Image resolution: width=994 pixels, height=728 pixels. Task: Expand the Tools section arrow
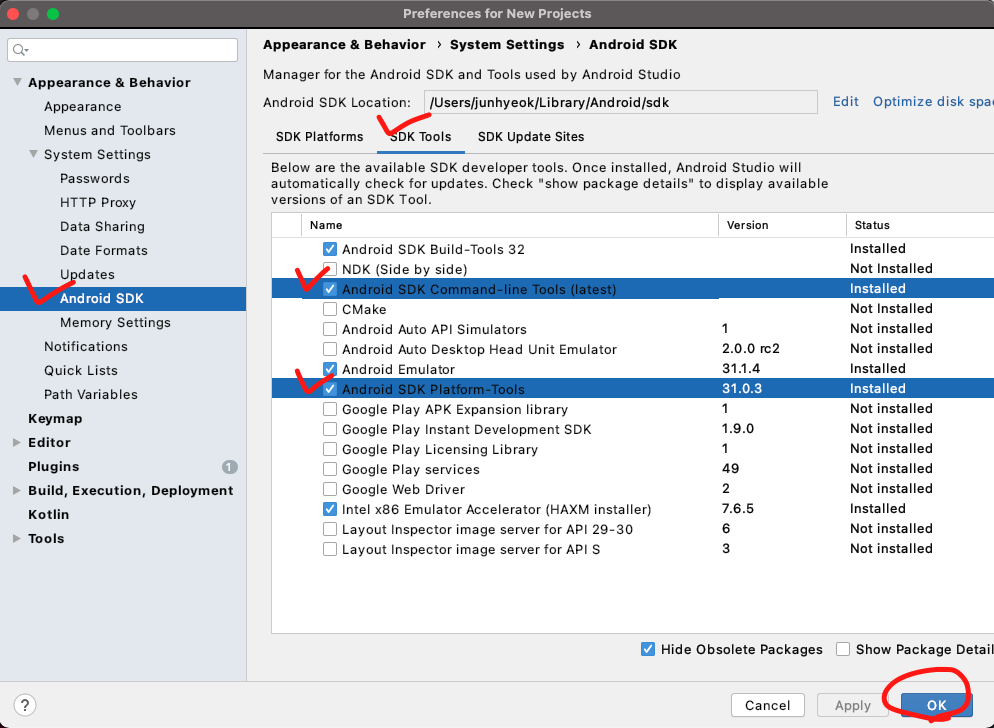point(17,538)
